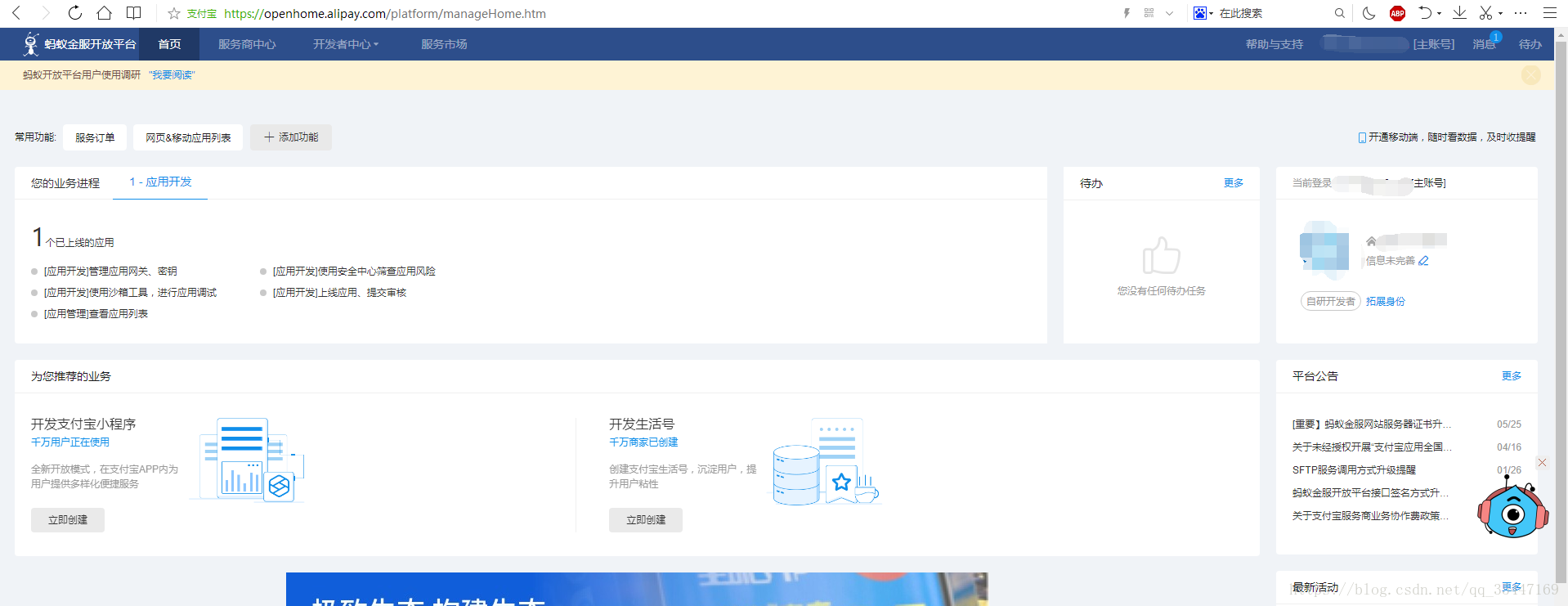Open 消息 notifications in the header

1485,44
